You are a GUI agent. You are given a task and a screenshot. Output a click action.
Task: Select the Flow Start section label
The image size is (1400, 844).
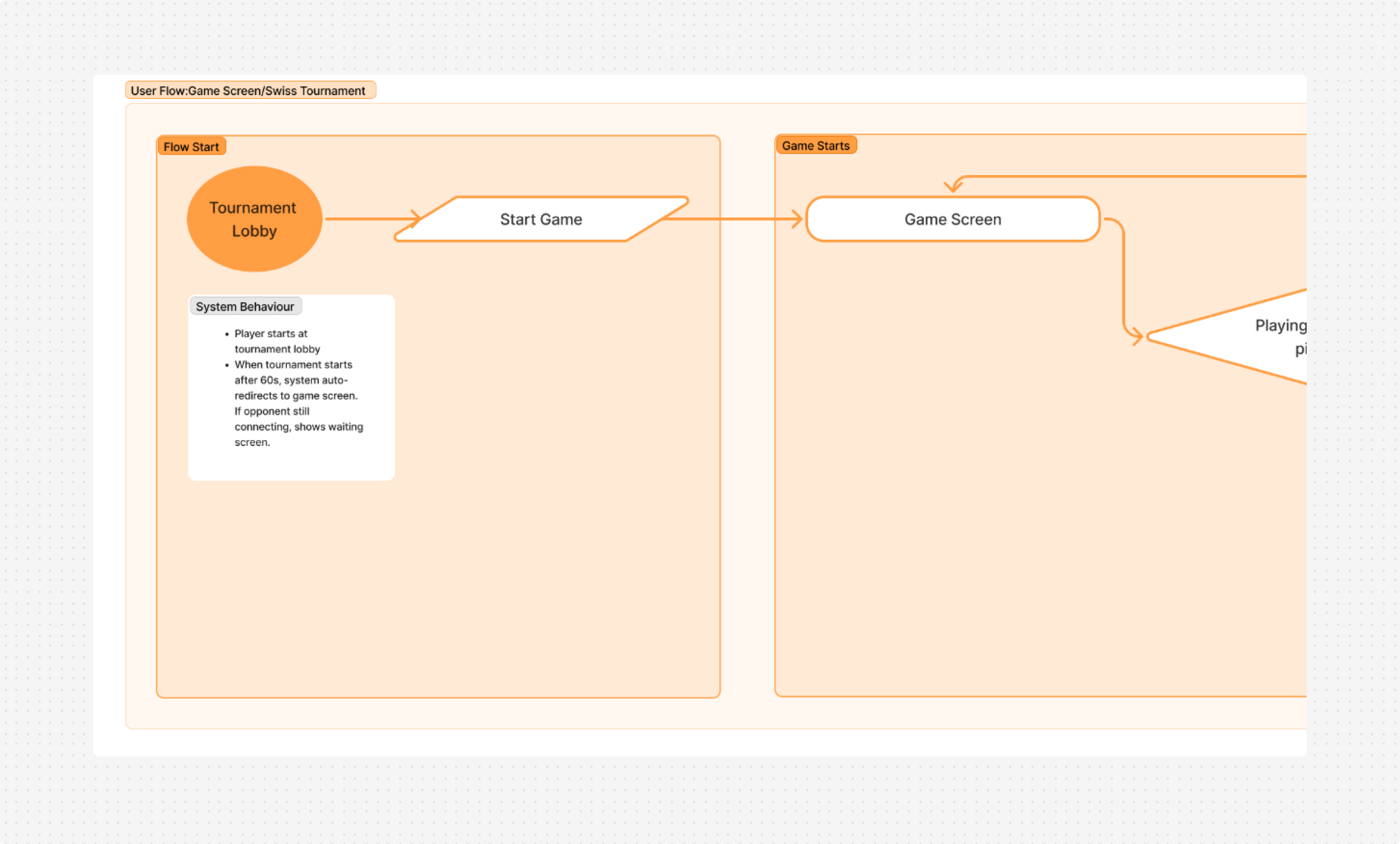[x=191, y=147]
